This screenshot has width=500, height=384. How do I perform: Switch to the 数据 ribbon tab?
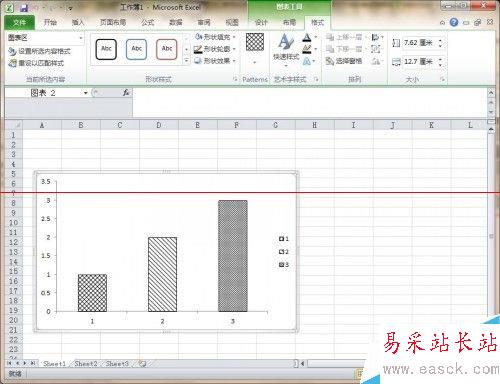click(176, 22)
